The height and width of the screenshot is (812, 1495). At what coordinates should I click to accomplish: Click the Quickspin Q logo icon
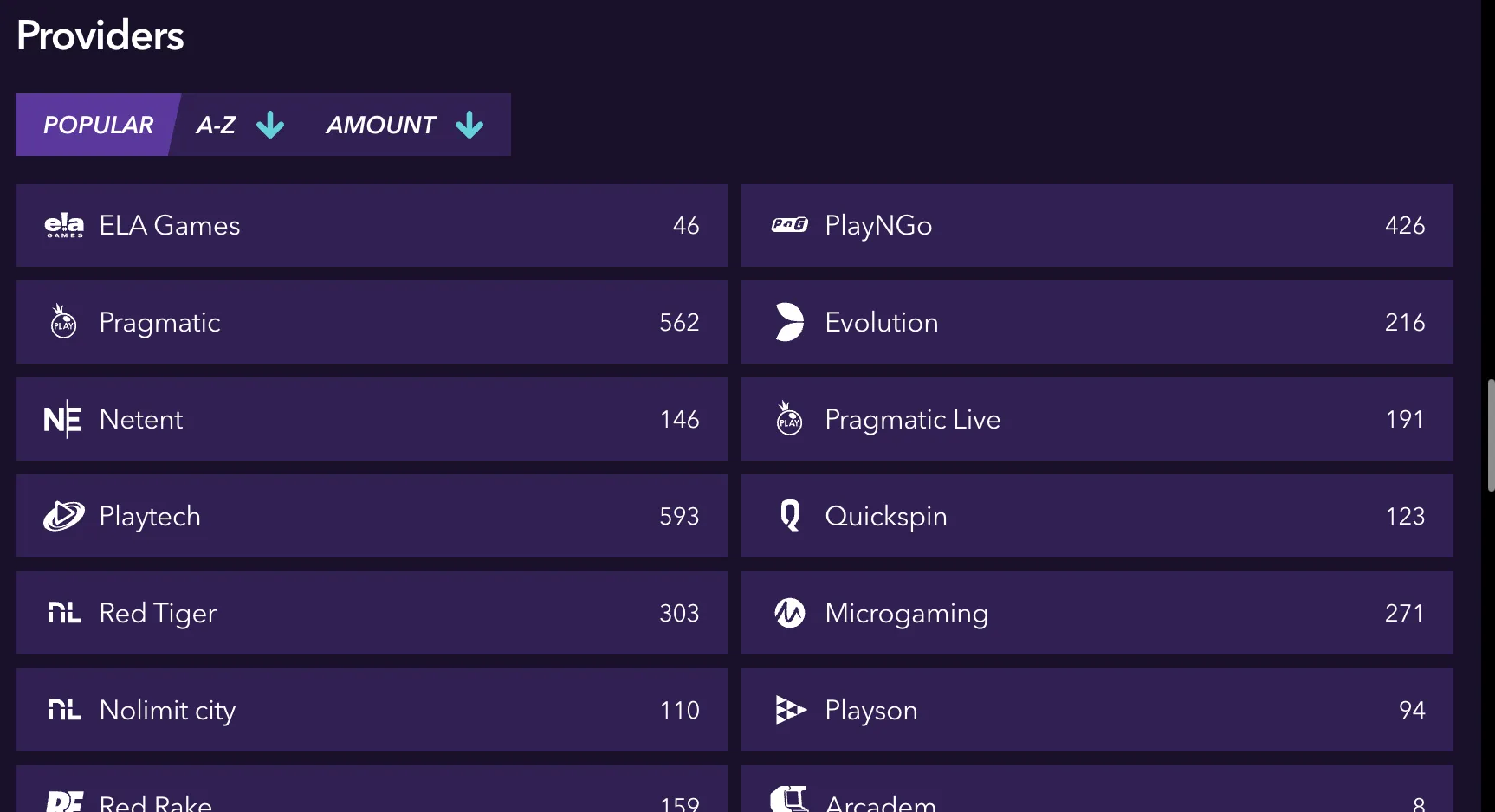(789, 516)
